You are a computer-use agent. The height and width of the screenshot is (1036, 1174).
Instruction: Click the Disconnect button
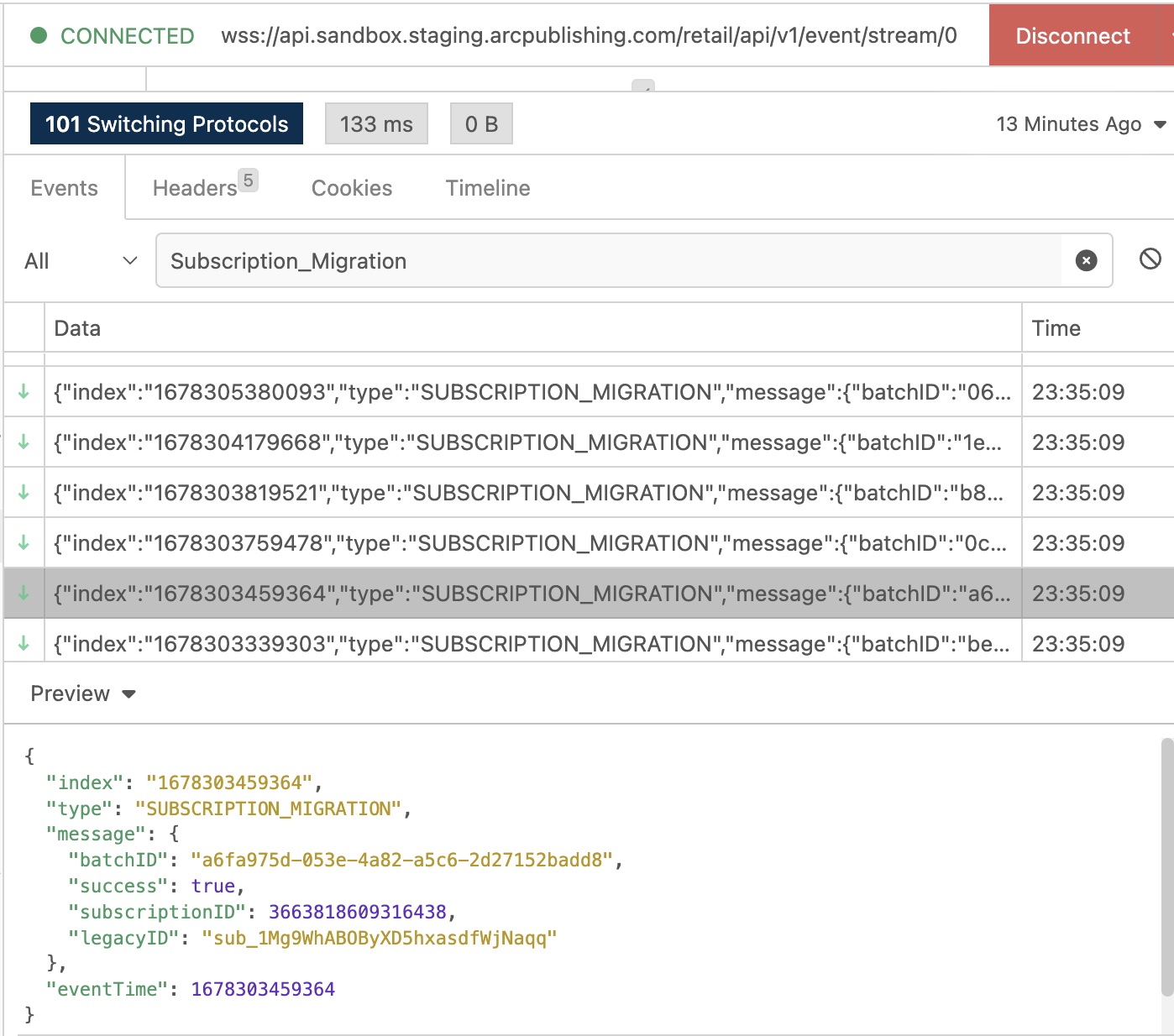tap(1080, 35)
